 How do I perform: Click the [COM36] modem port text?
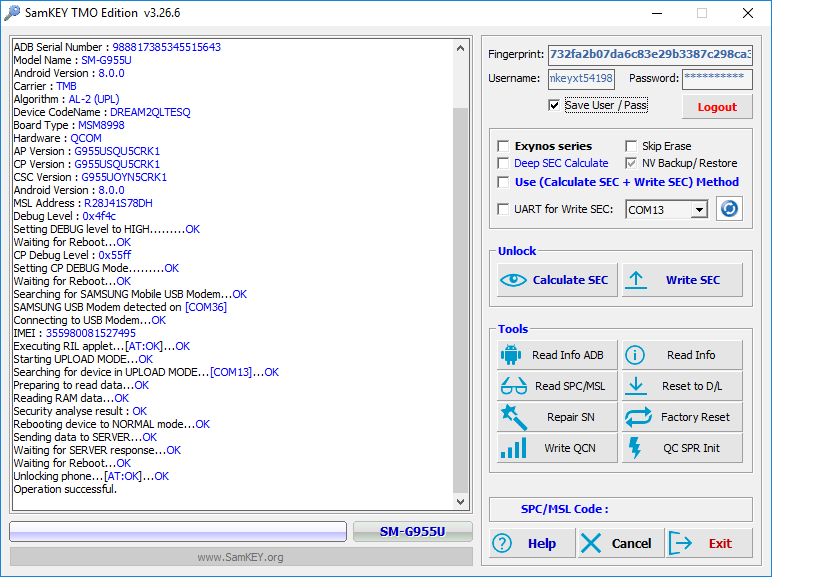206,307
